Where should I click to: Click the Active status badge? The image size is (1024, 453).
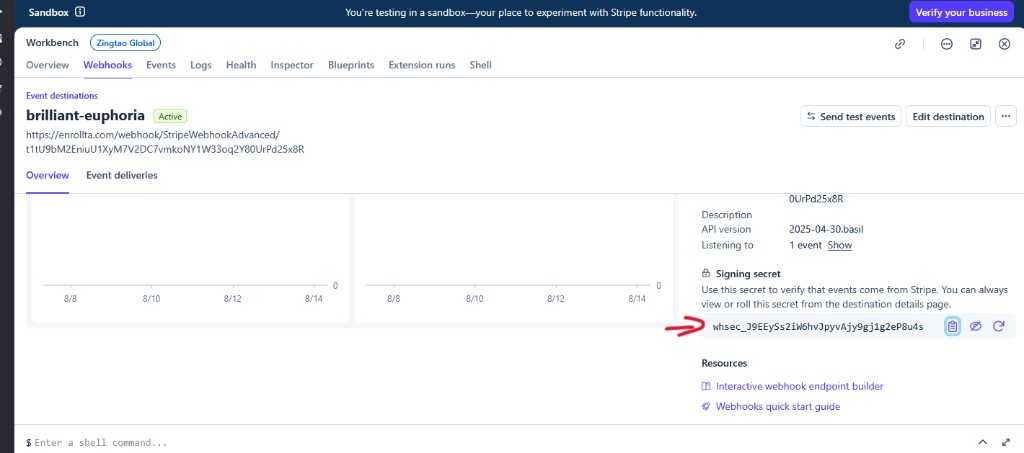pyautogui.click(x=170, y=116)
